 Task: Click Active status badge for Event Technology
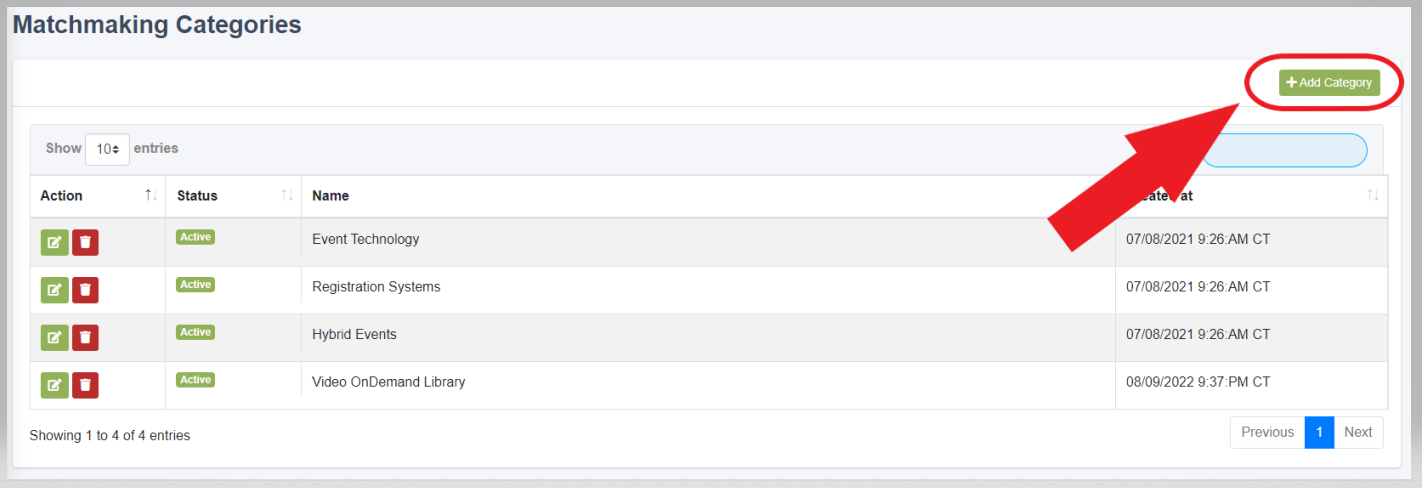point(195,237)
